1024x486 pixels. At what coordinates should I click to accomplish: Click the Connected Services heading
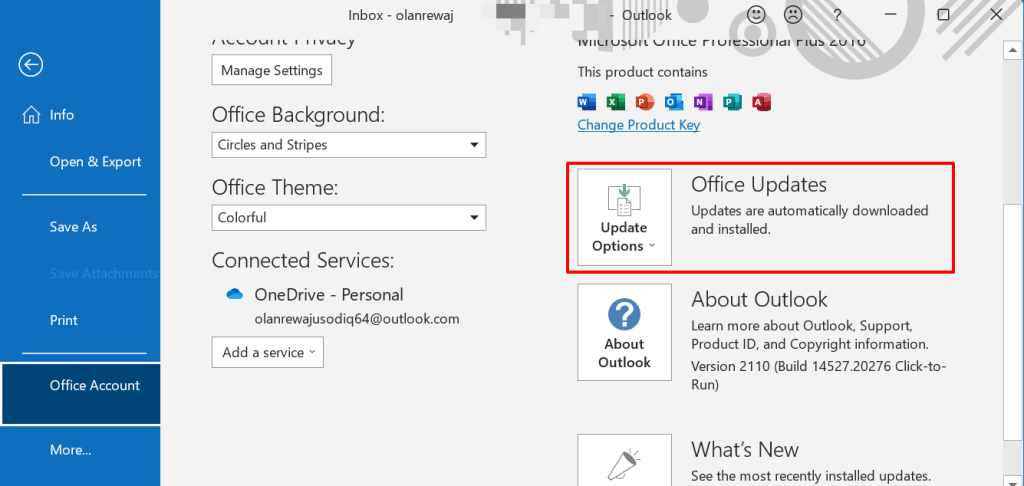[x=303, y=261]
